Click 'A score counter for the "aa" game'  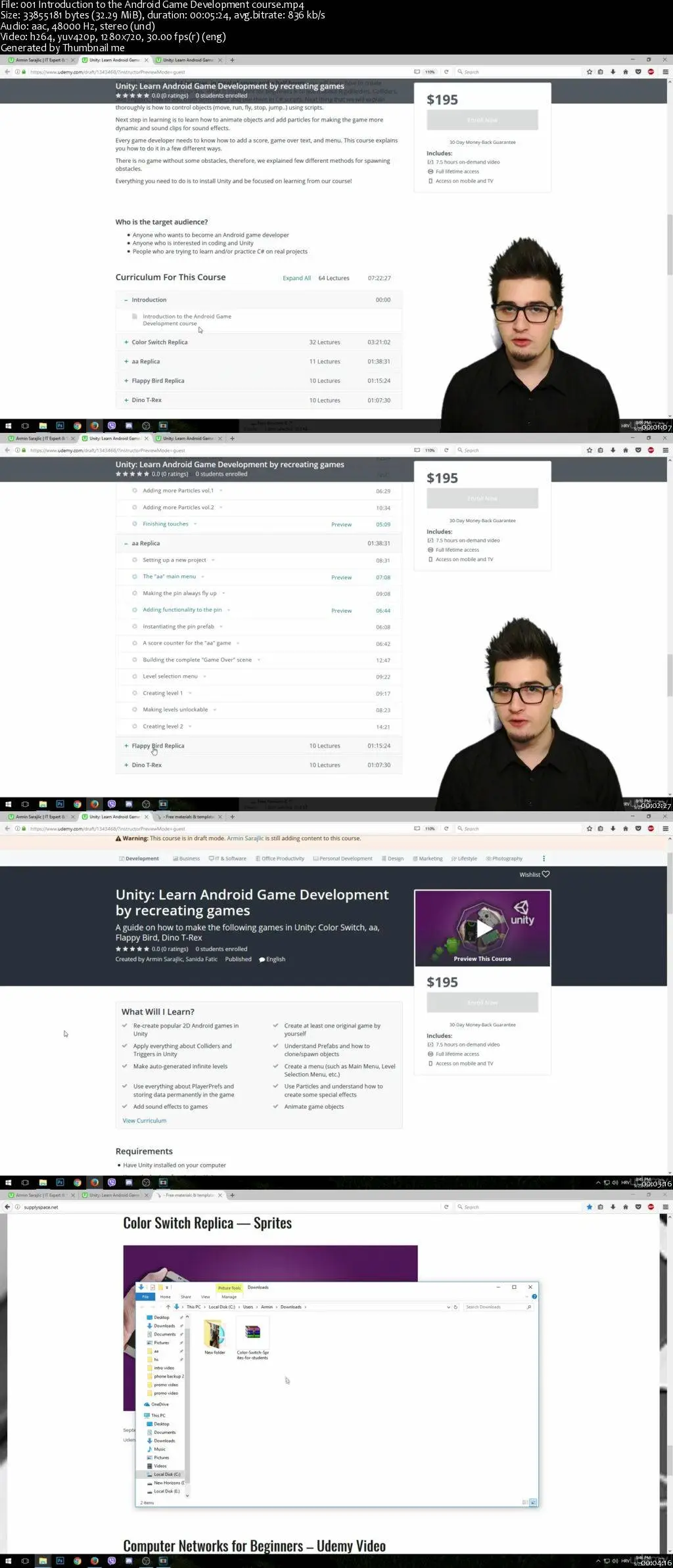tap(187, 644)
